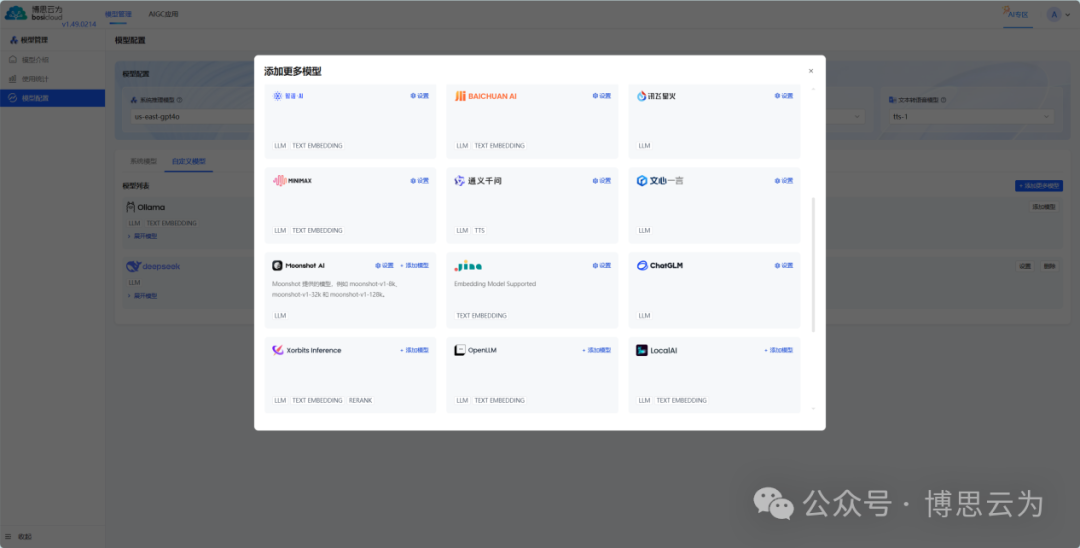
Task: Switch to 模型管理 top tab
Action: coord(118,14)
